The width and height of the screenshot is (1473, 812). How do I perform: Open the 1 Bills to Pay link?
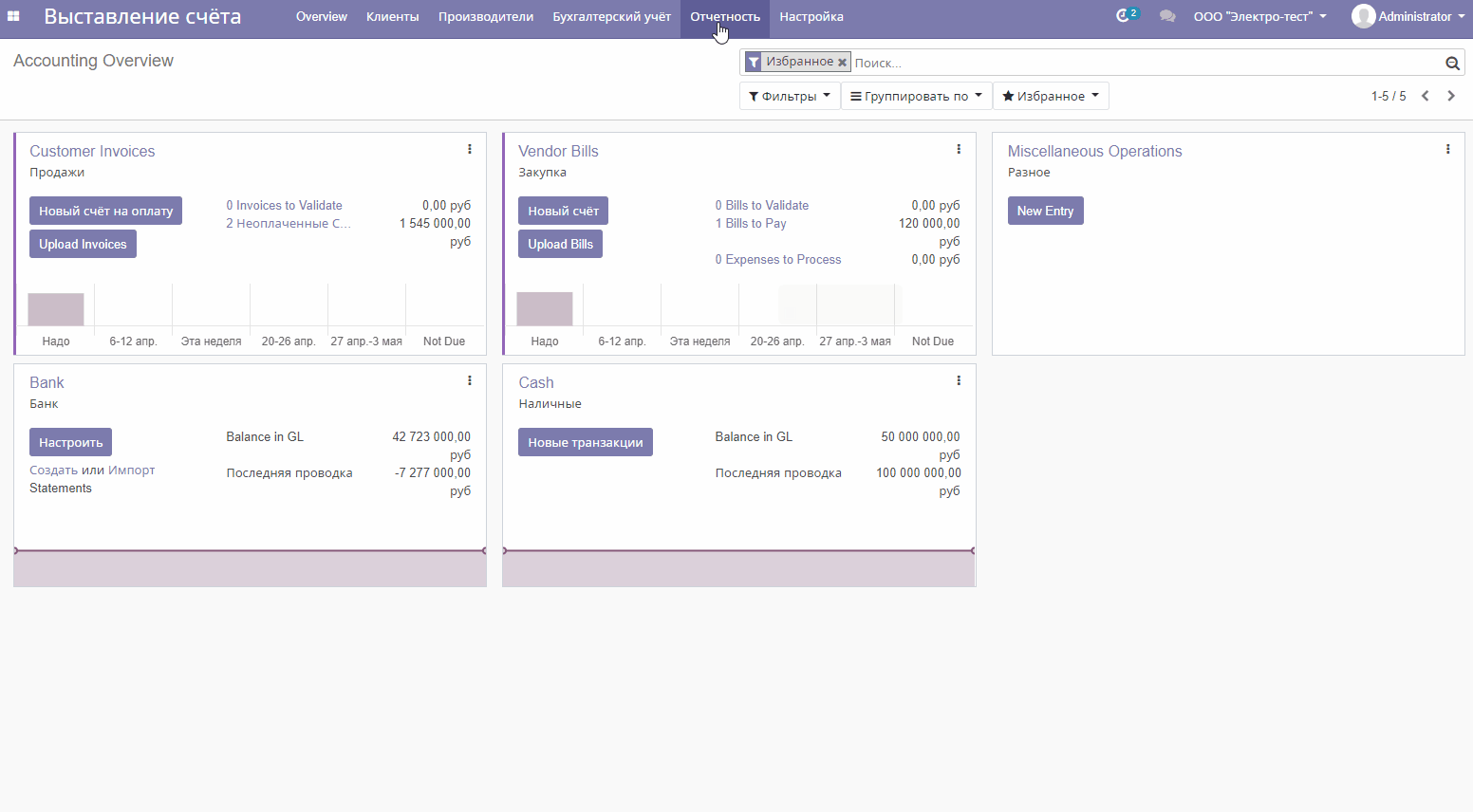click(x=751, y=224)
